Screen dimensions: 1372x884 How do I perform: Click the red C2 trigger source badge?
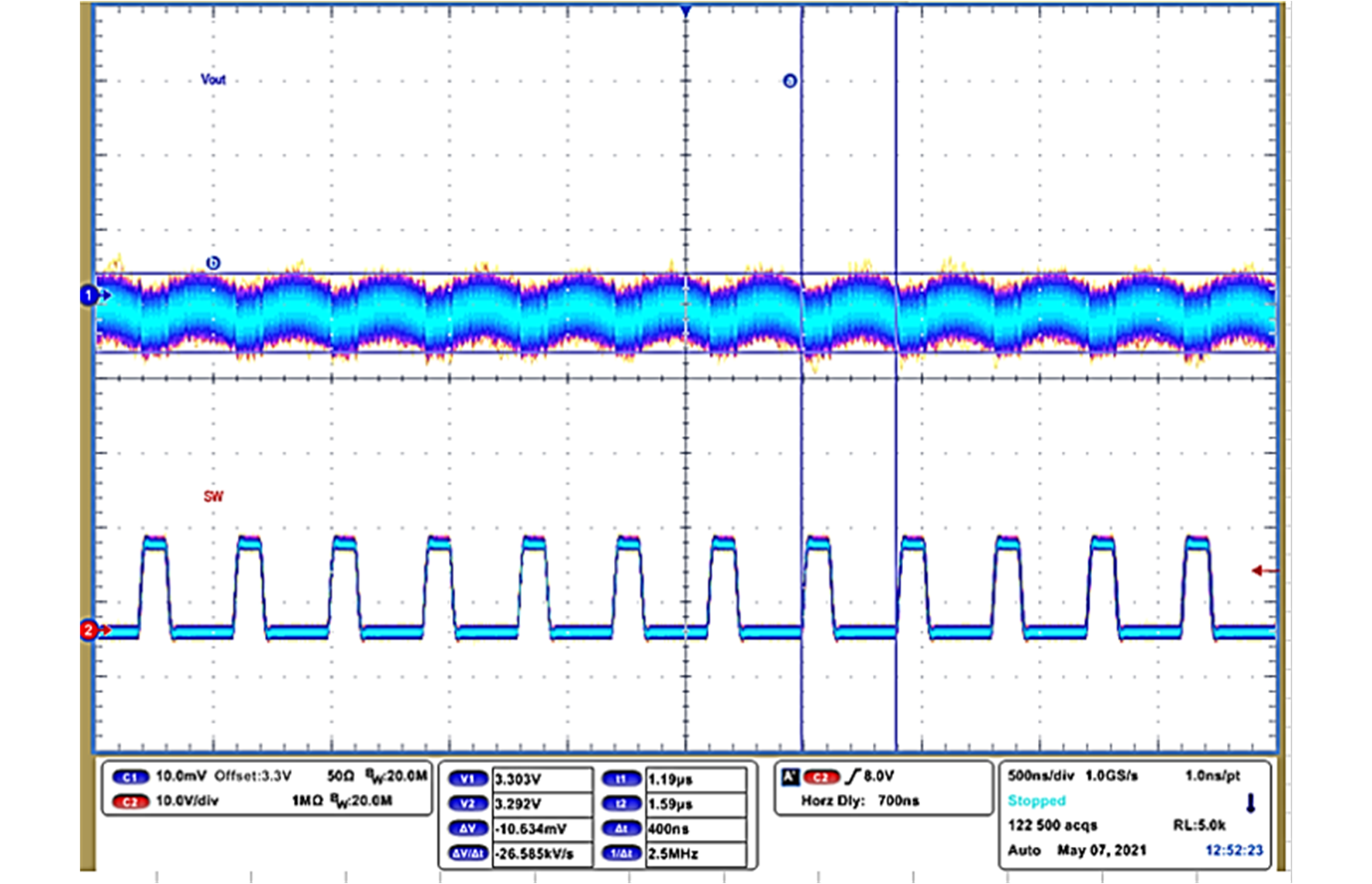tap(821, 777)
